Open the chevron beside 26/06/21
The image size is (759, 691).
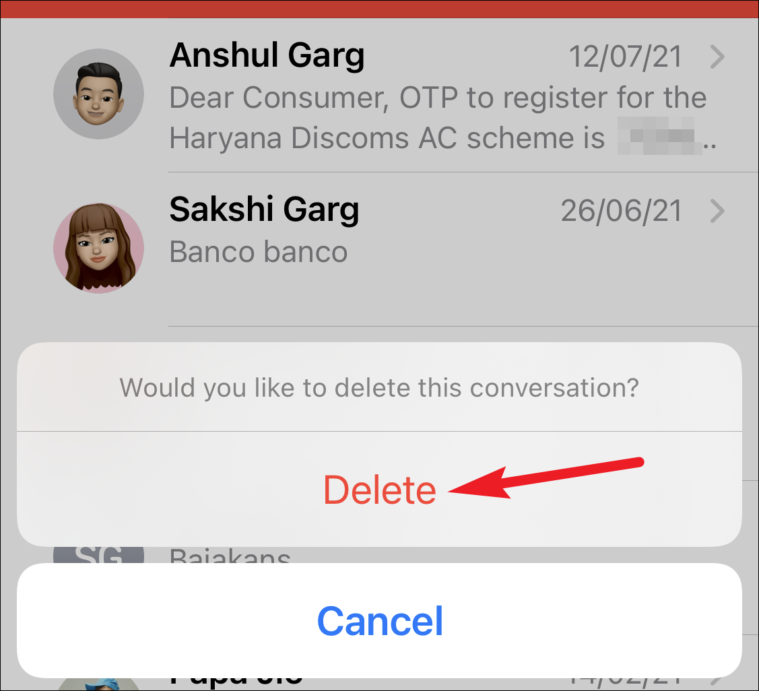[717, 211]
